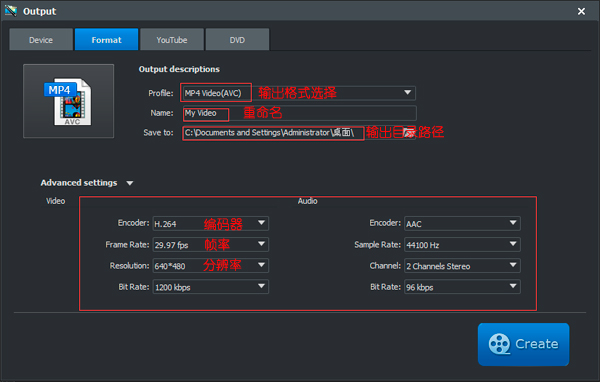Click the Video section label
This screenshot has width=600, height=382.
[x=55, y=201]
